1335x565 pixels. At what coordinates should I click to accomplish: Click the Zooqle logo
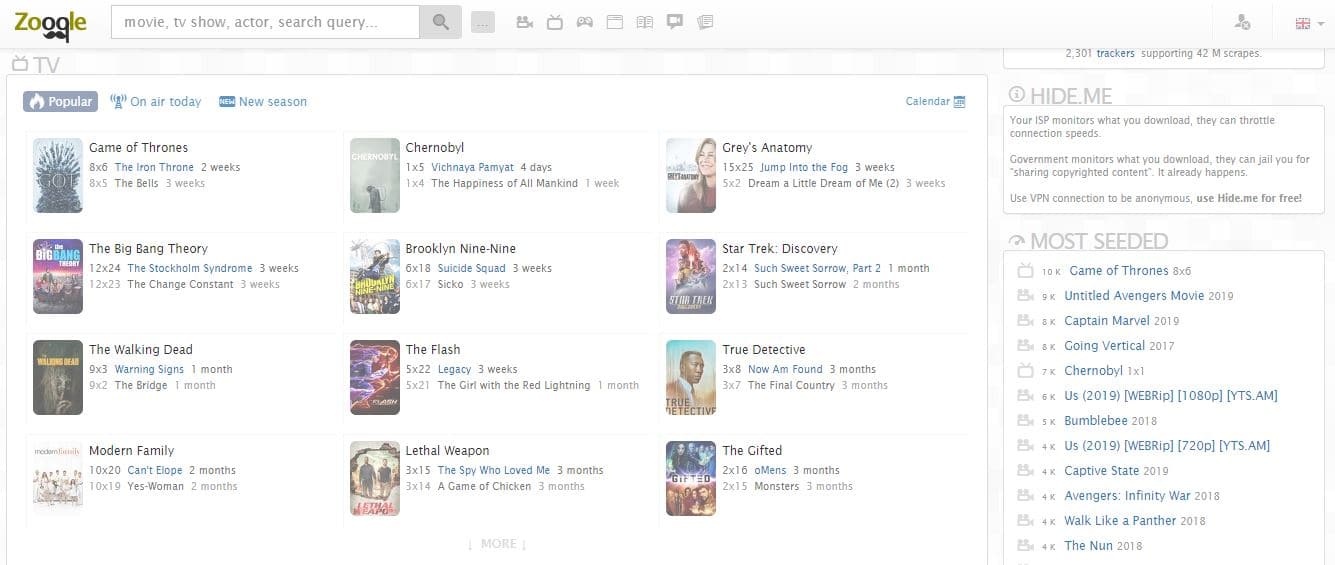(49, 22)
